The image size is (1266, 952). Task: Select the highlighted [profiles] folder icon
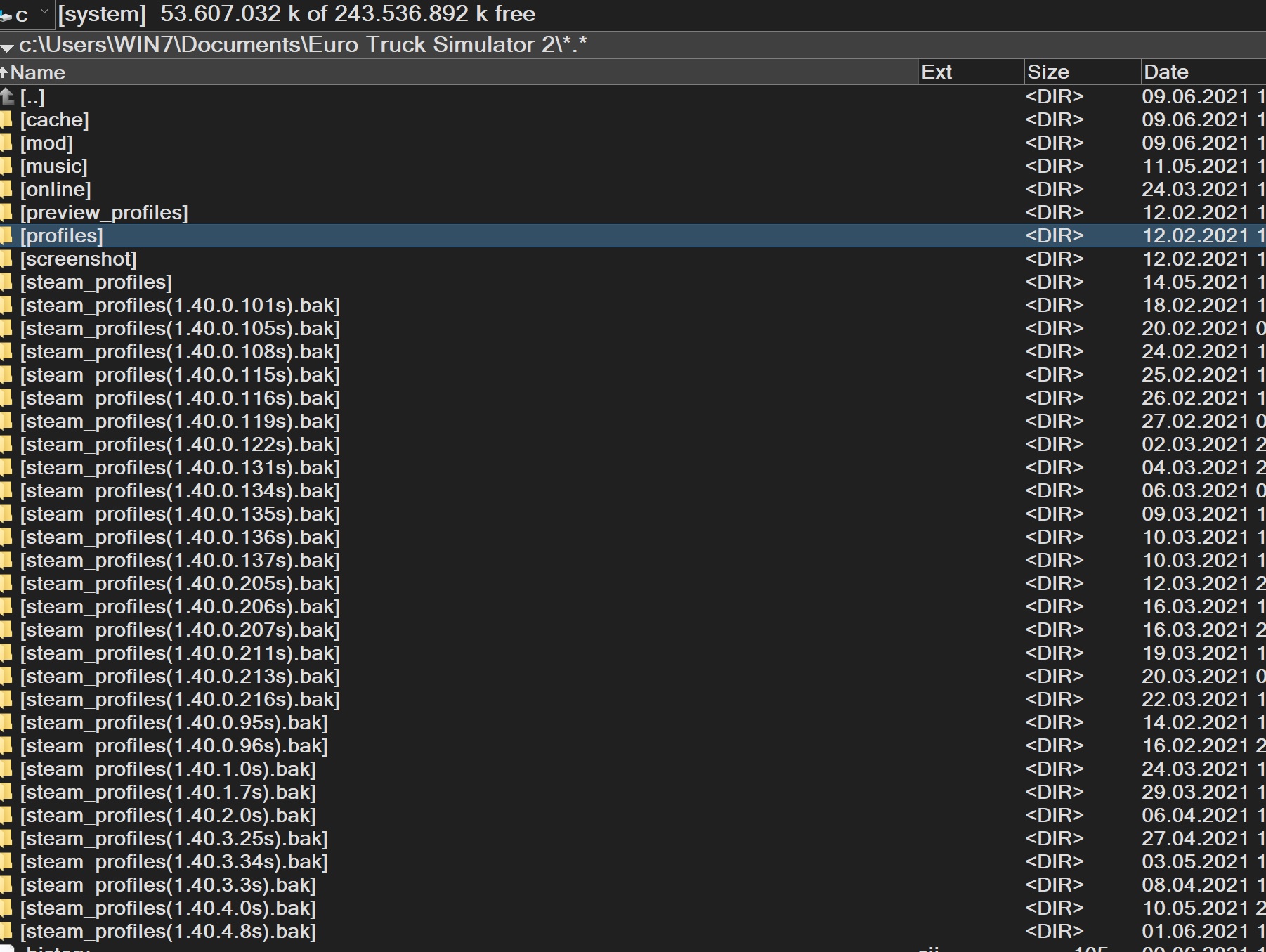[x=6, y=236]
